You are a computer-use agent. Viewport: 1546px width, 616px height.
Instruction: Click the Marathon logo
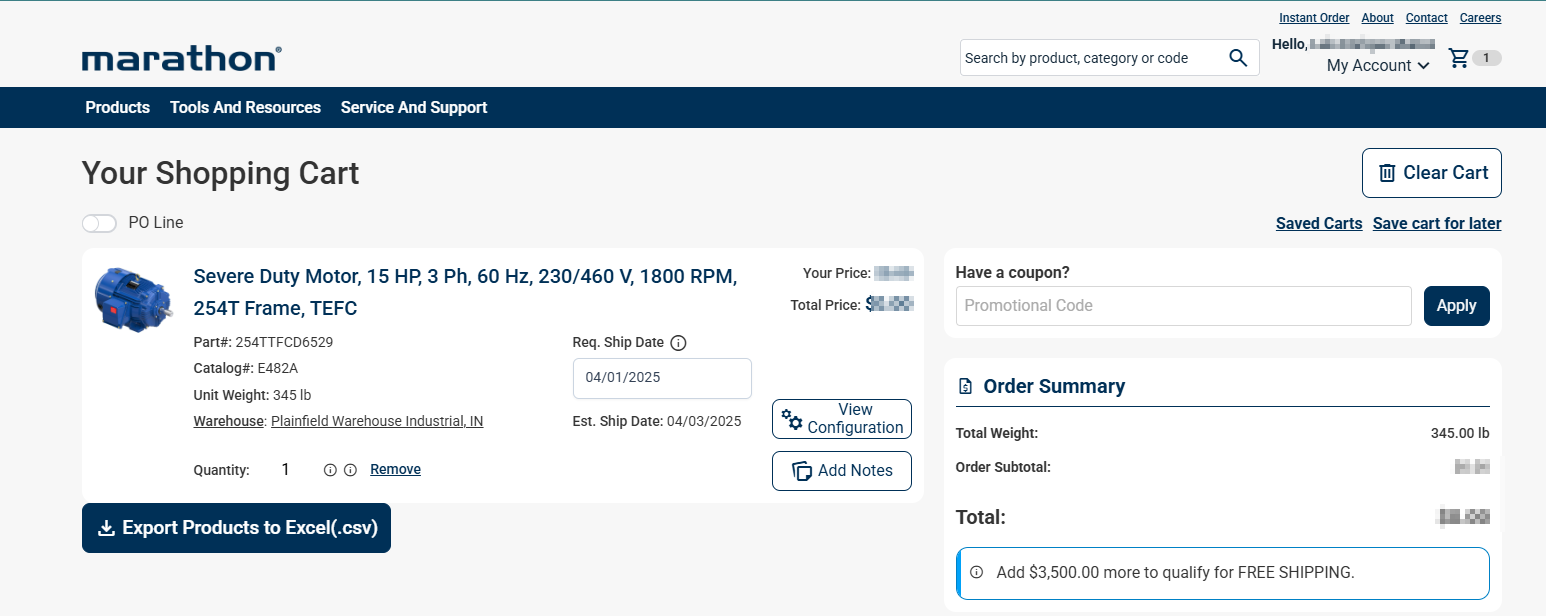(x=181, y=59)
